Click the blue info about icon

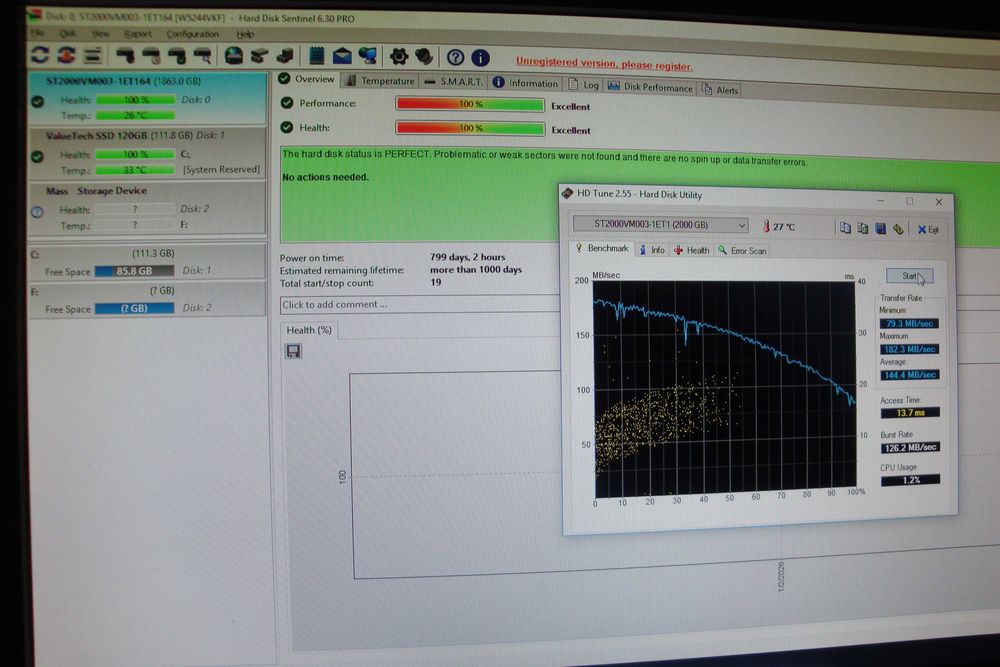(480, 58)
